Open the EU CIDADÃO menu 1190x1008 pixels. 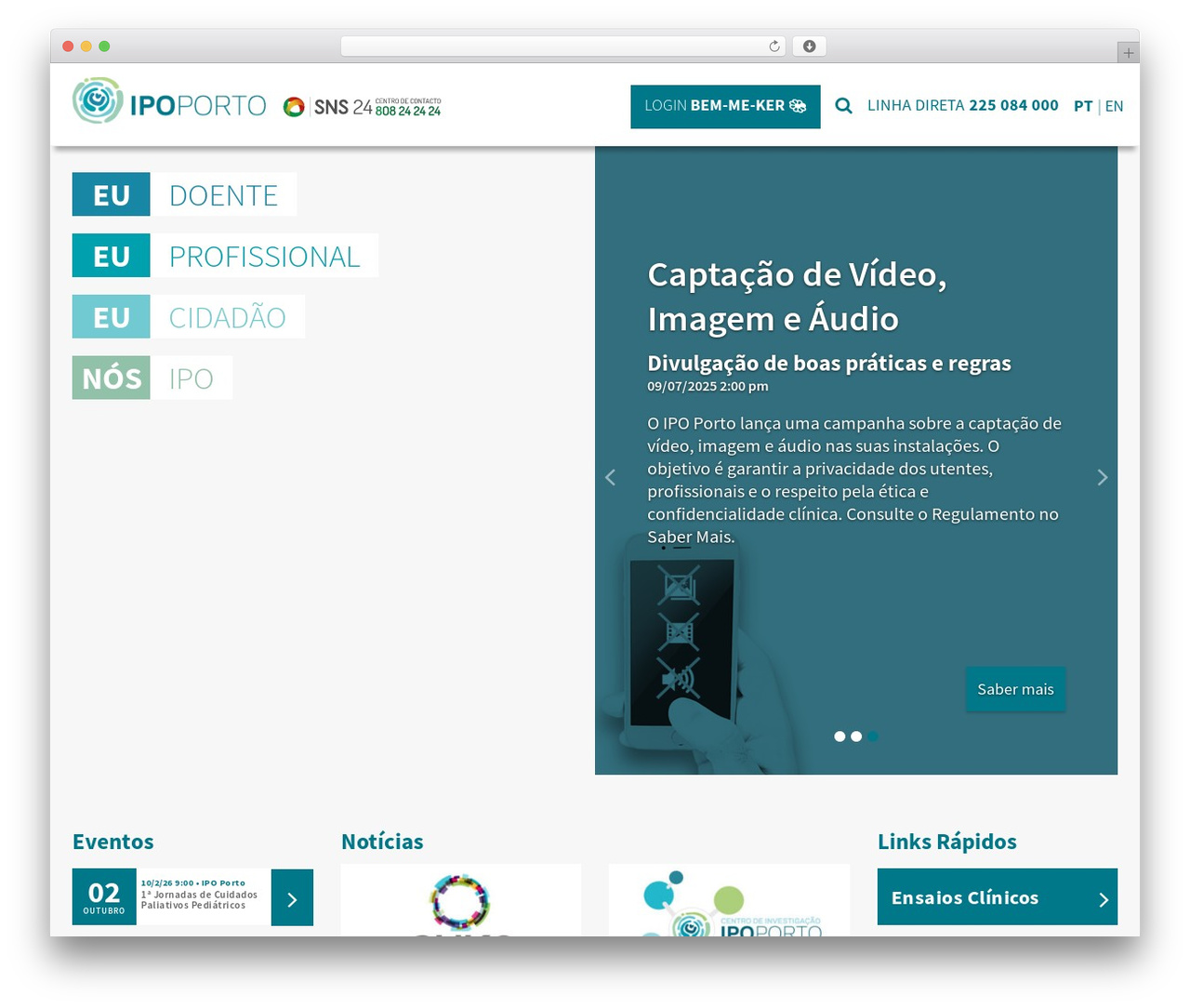click(188, 317)
